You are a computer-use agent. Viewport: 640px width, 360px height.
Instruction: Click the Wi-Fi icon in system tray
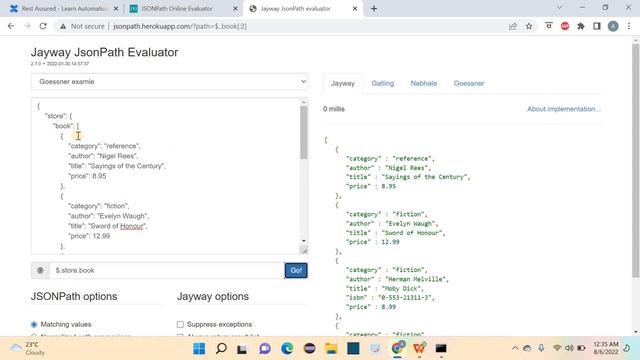(557, 348)
